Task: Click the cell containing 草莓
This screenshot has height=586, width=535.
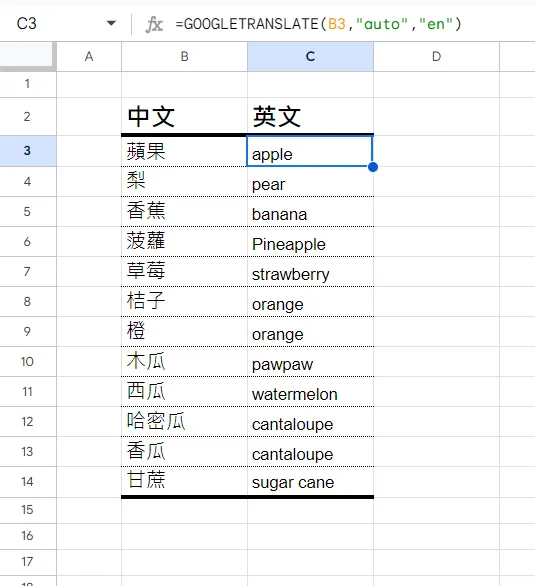Action: (x=185, y=272)
